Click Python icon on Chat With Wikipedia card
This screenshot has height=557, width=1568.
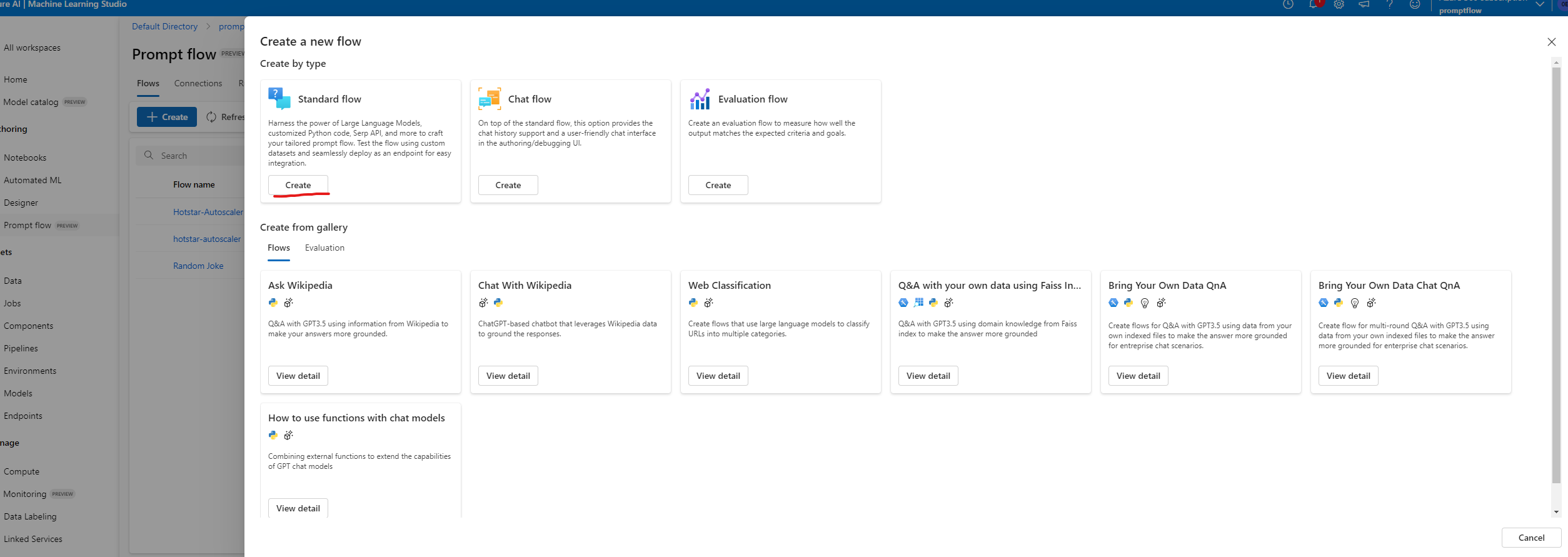click(x=498, y=303)
